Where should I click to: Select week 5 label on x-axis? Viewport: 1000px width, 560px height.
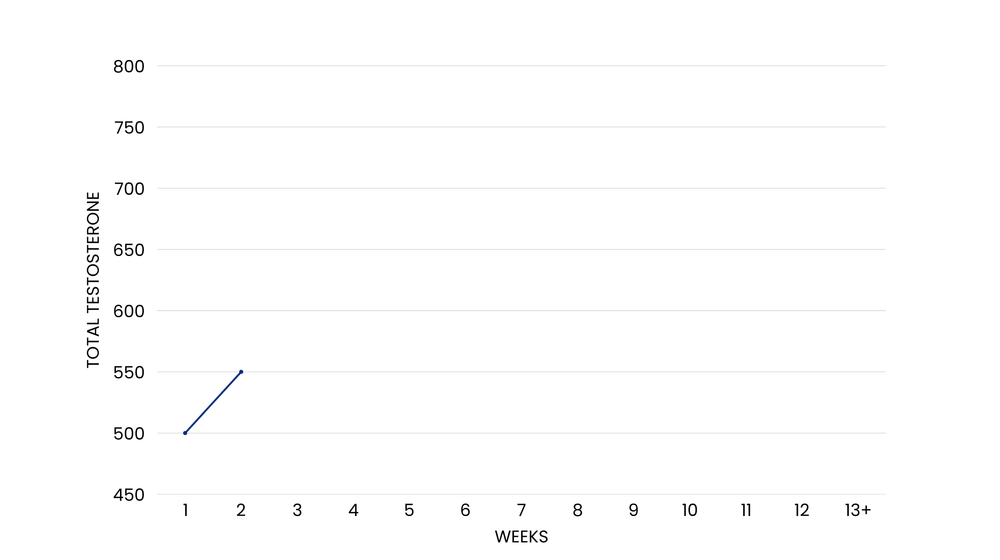tap(409, 510)
